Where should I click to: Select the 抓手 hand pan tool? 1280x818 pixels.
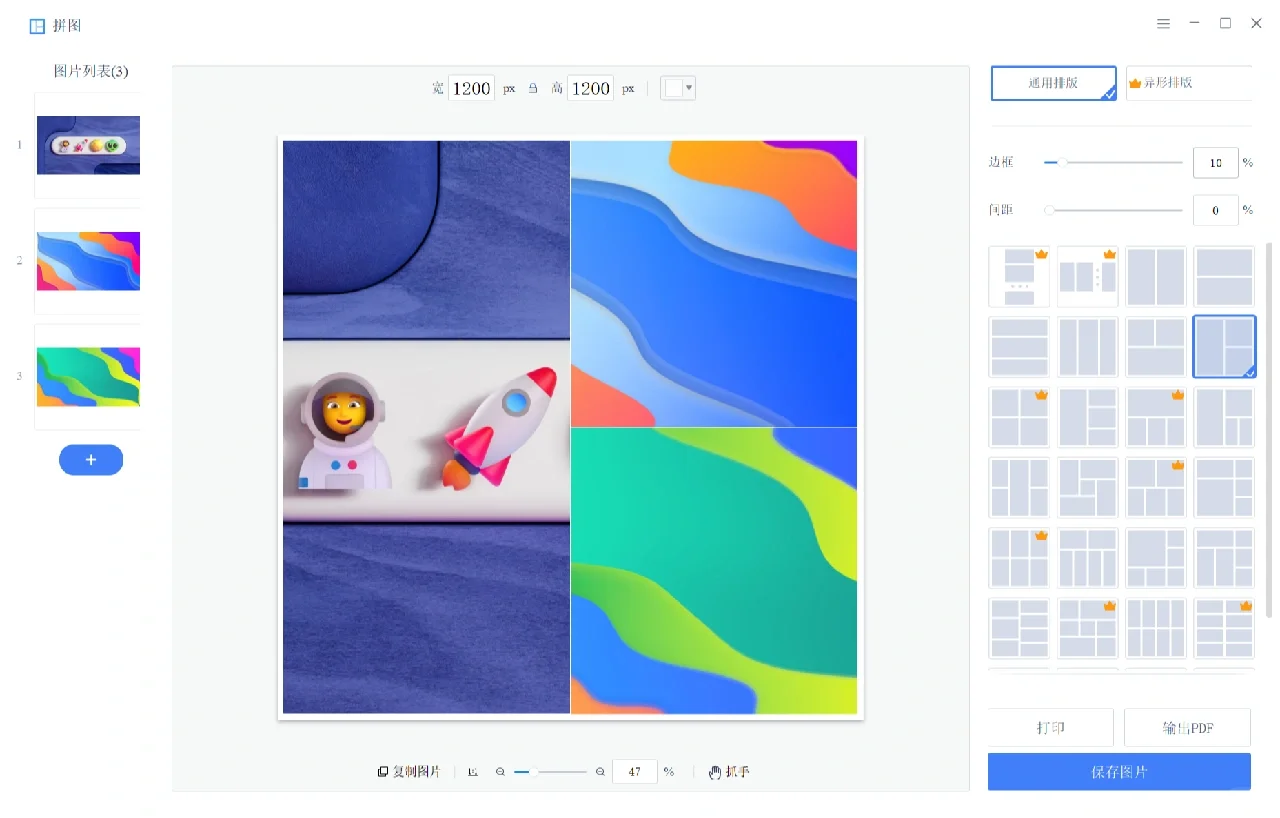[728, 771]
